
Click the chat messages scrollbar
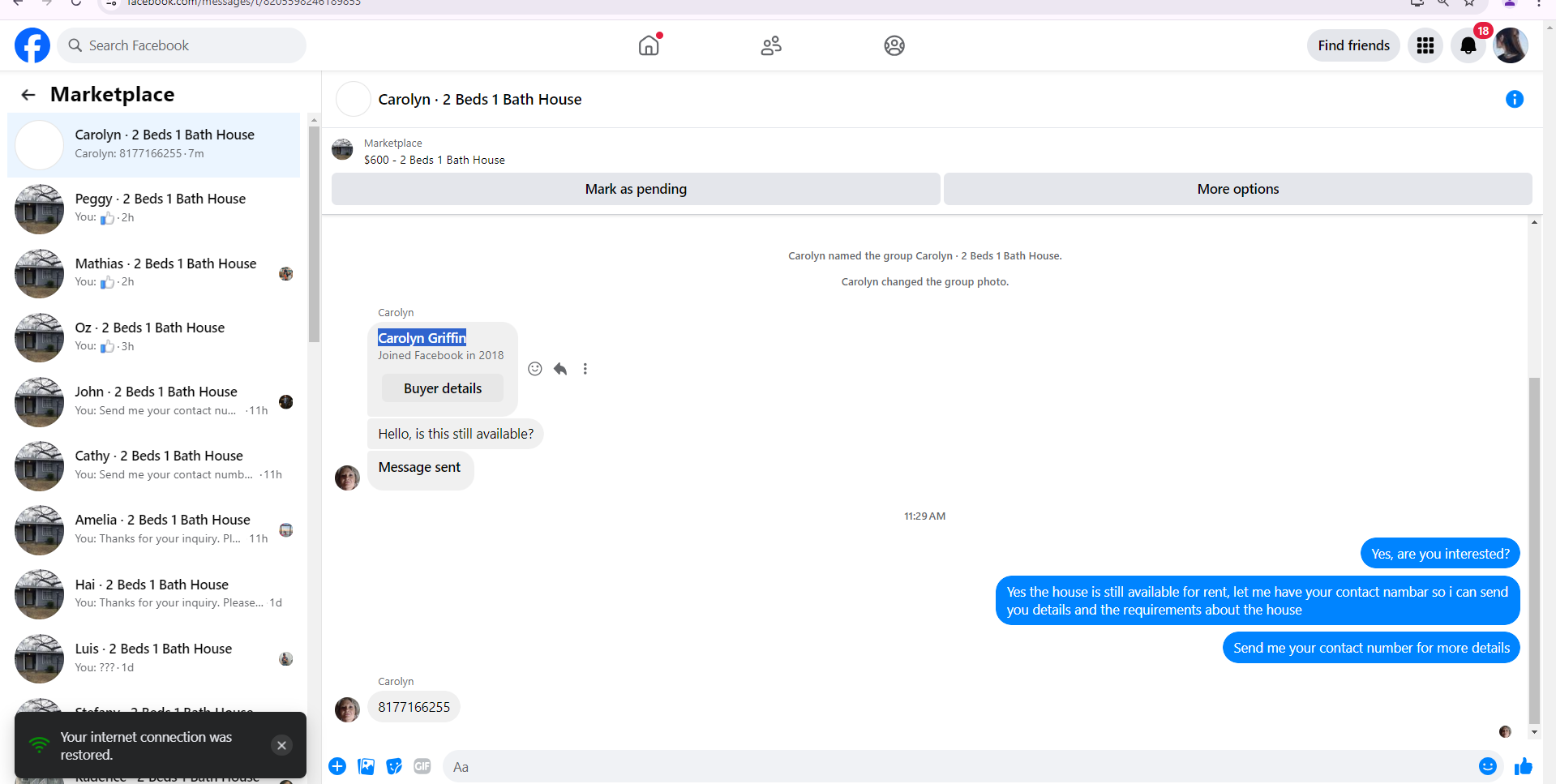pos(1534,551)
